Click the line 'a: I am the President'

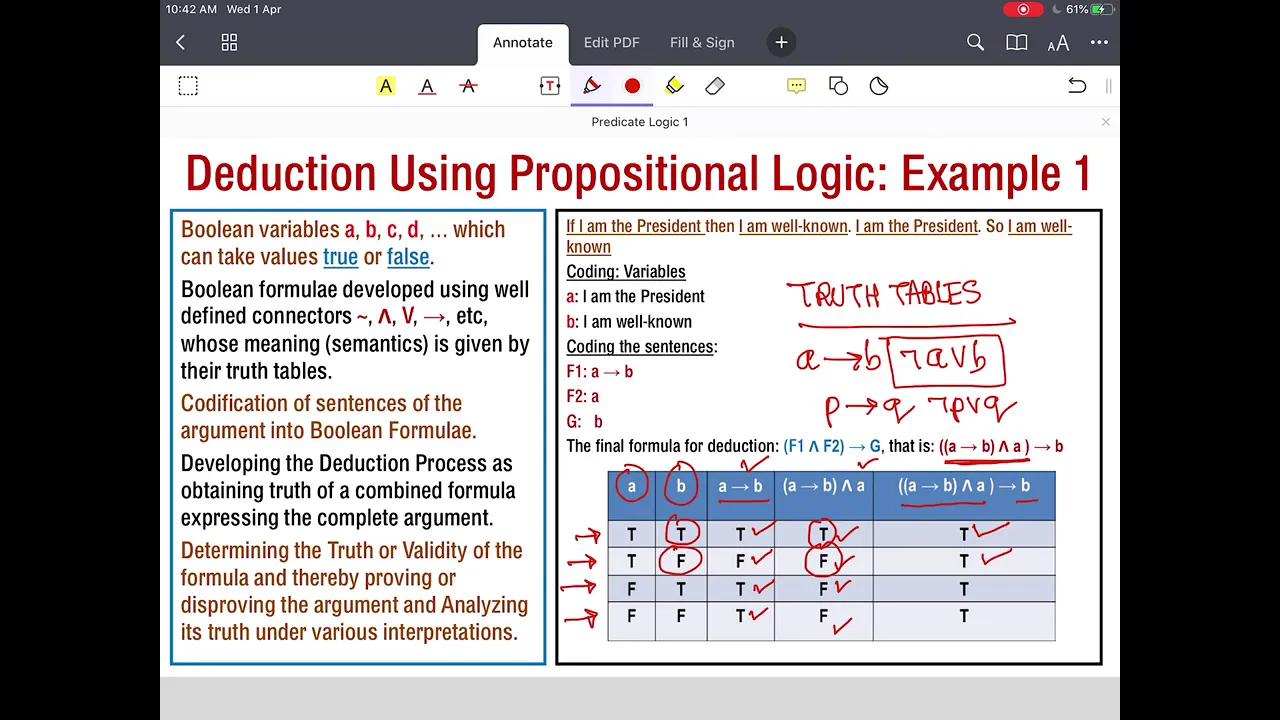coord(635,297)
